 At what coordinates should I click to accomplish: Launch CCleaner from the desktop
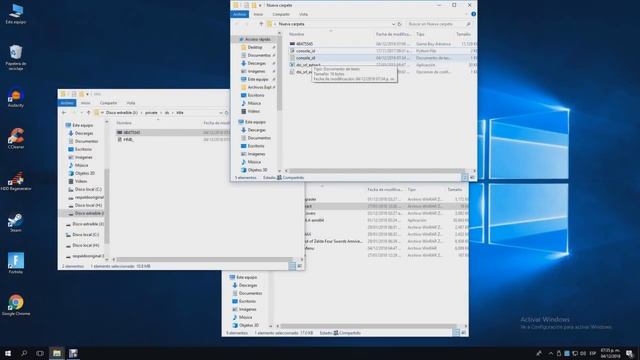[16, 138]
